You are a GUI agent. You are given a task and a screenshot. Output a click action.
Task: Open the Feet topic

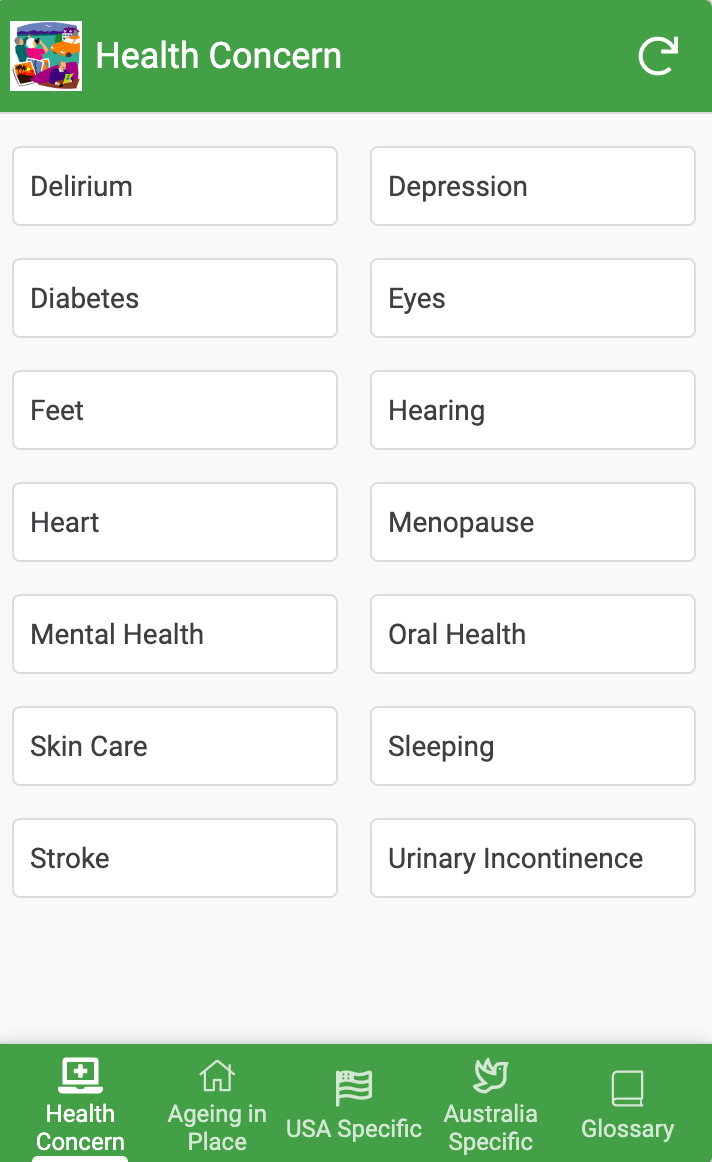coord(175,410)
